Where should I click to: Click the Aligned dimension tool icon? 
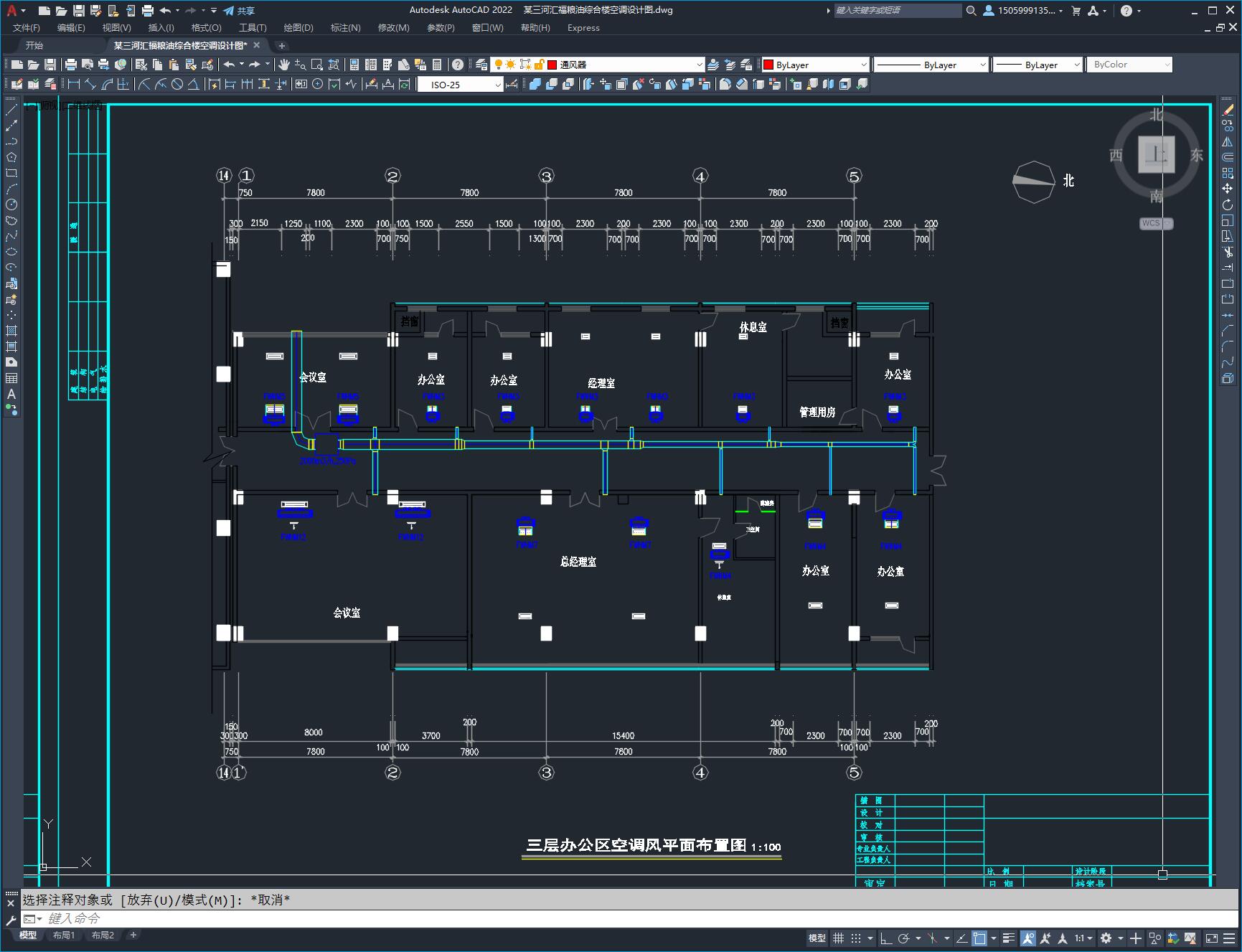pyautogui.click(x=90, y=85)
